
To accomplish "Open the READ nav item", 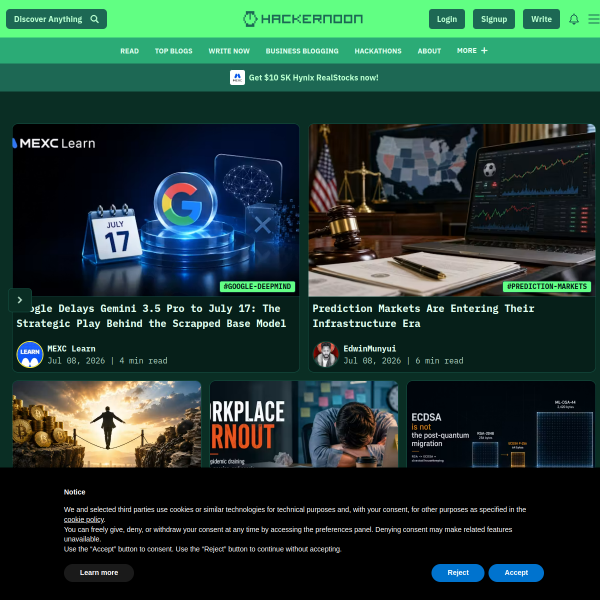I will (129, 51).
